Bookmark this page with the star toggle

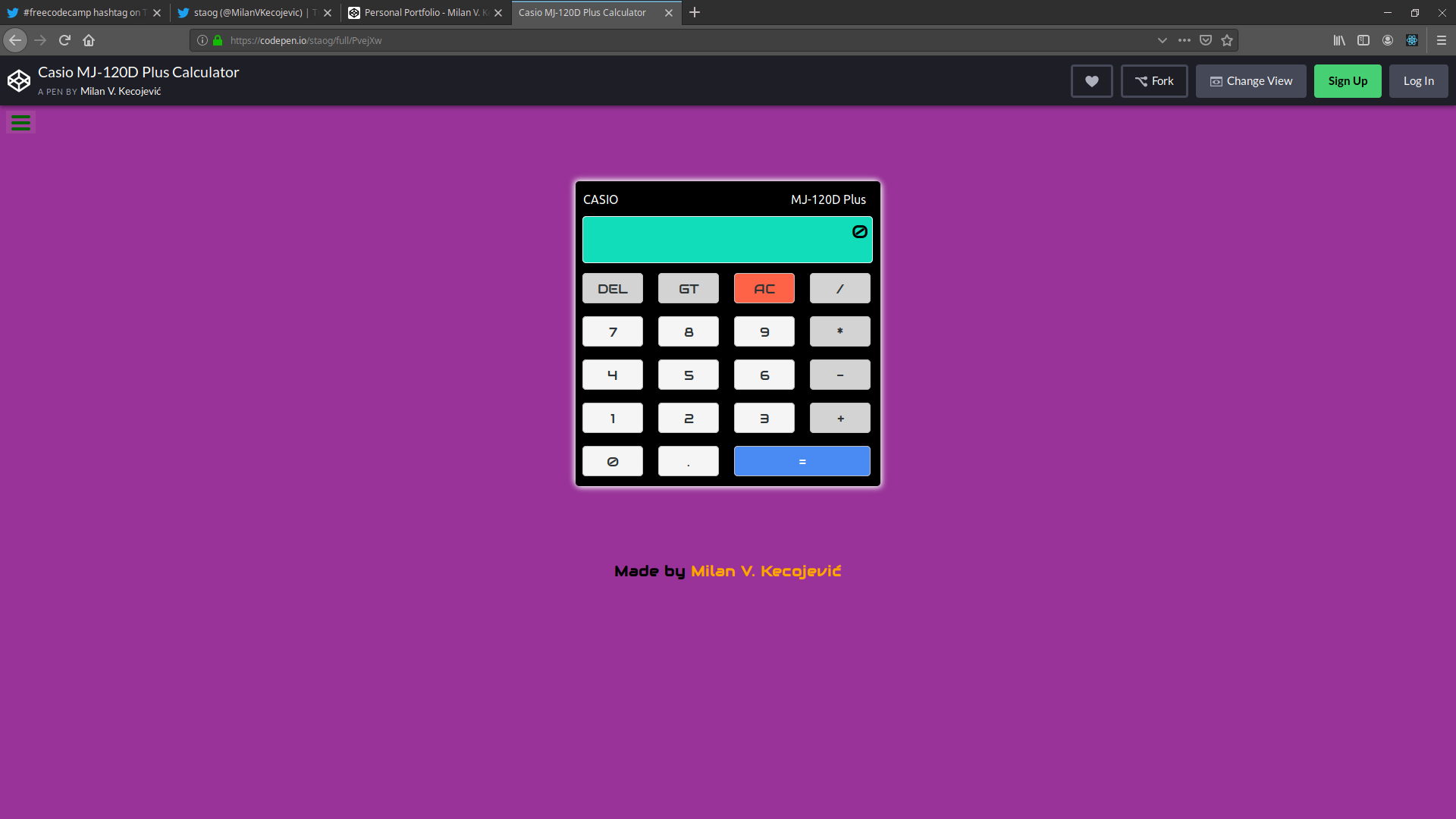pyautogui.click(x=1226, y=40)
